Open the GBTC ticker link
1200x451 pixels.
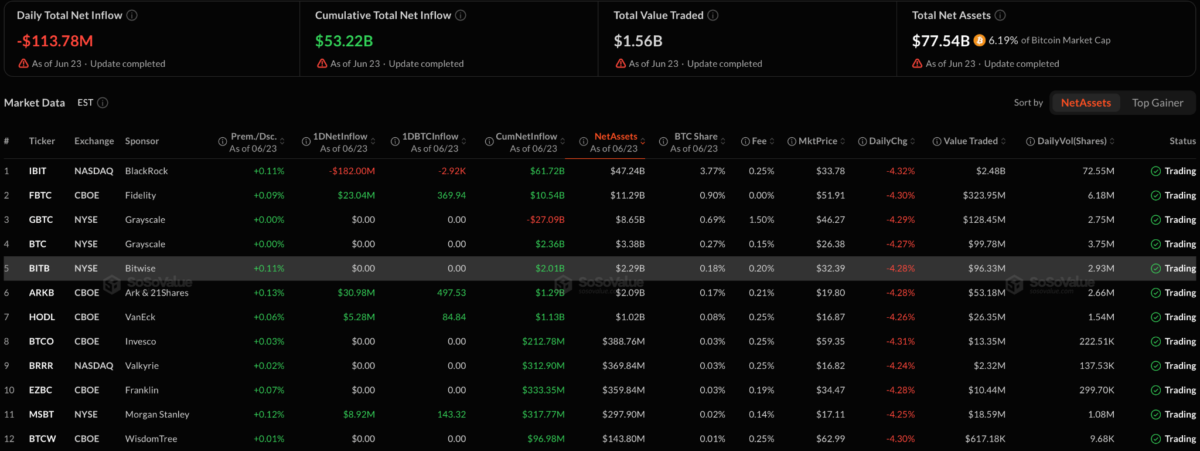(41, 220)
